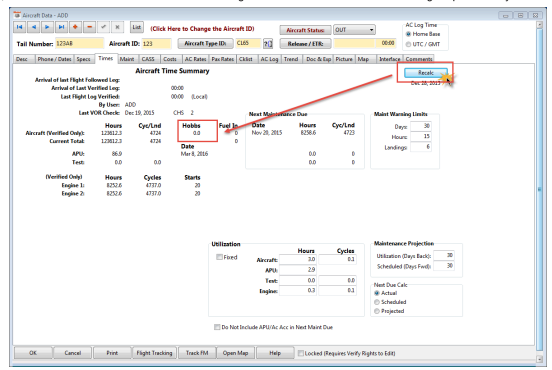Click the X discard changes icon

tap(117, 27)
